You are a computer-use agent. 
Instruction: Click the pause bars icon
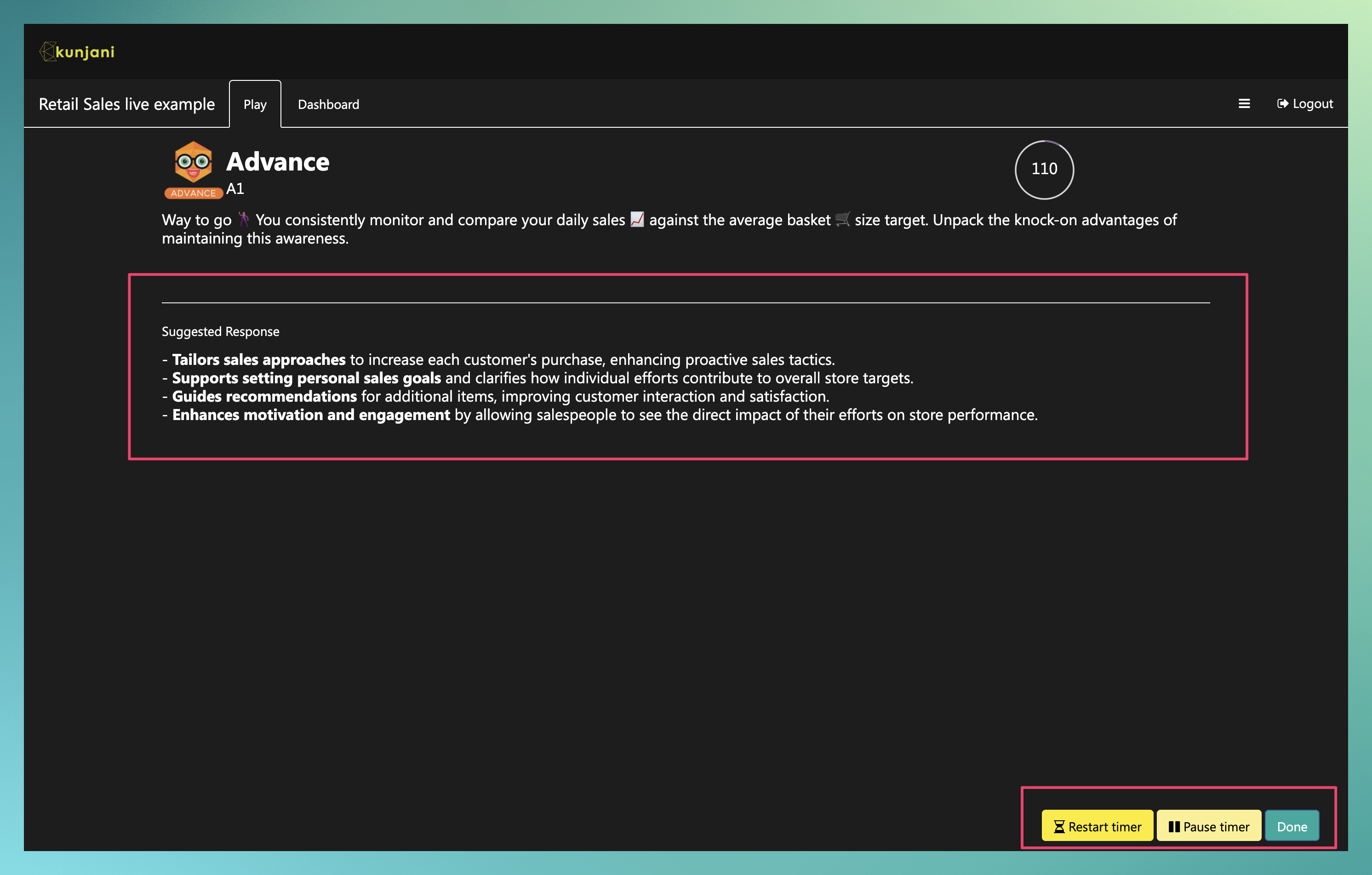tap(1174, 827)
